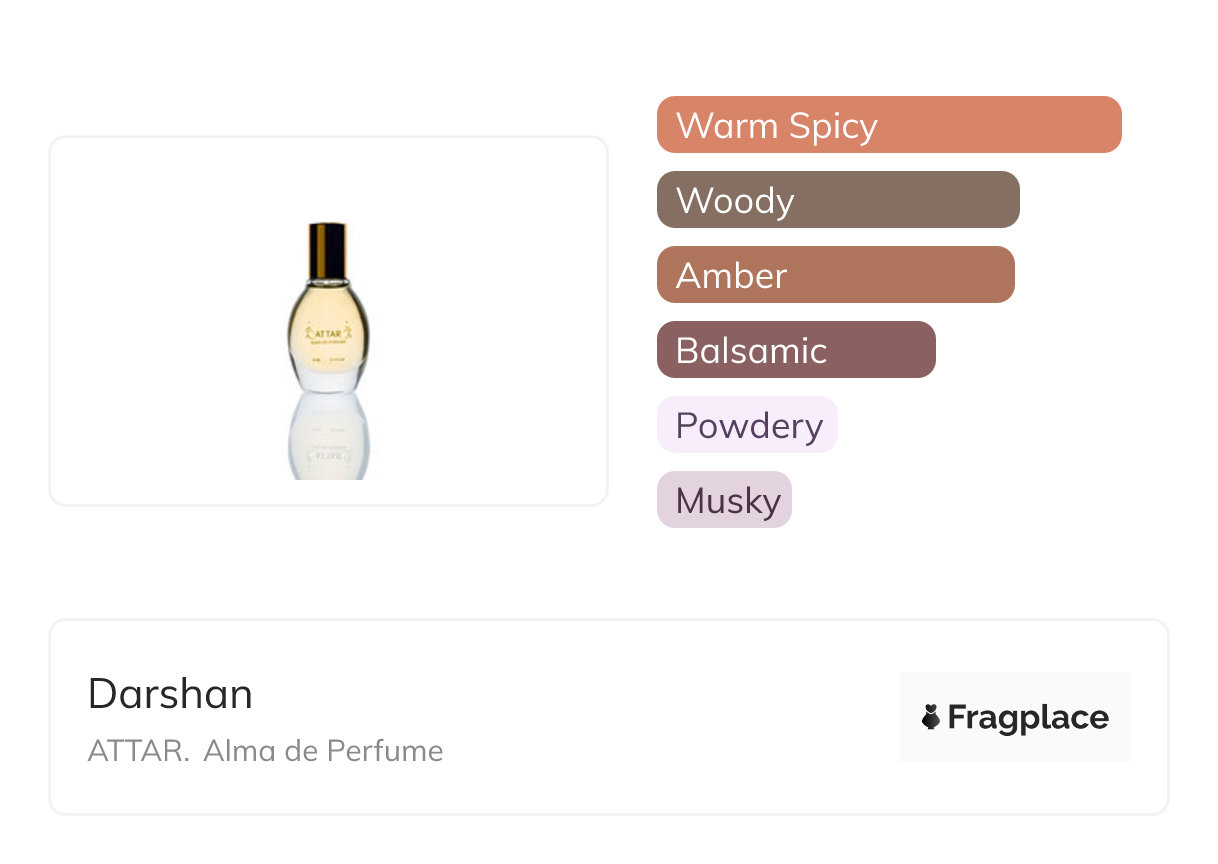Image resolution: width=1218 pixels, height=864 pixels.
Task: Click the clear glass base of the bottle
Action: click(x=328, y=378)
